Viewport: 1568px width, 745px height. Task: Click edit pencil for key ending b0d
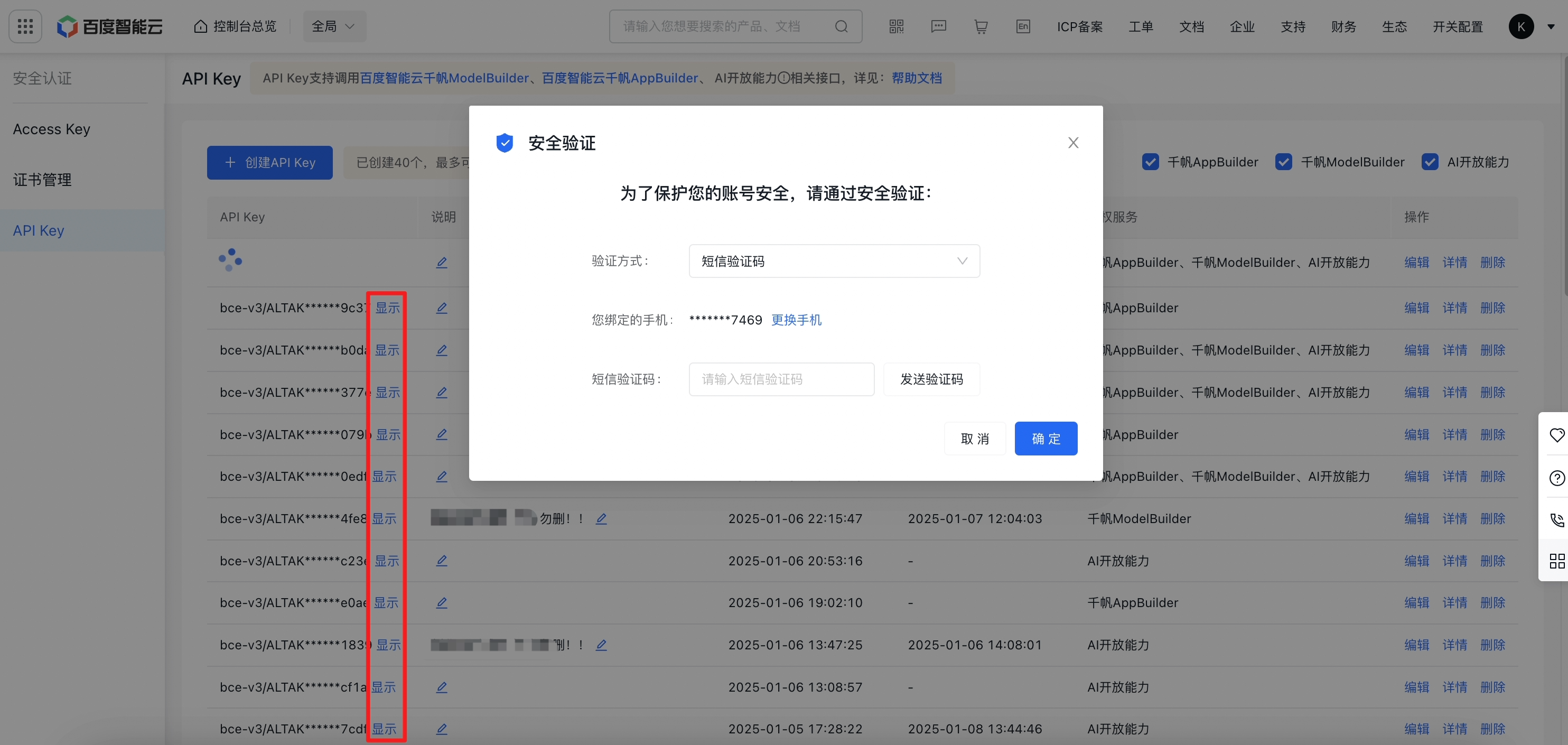point(442,350)
